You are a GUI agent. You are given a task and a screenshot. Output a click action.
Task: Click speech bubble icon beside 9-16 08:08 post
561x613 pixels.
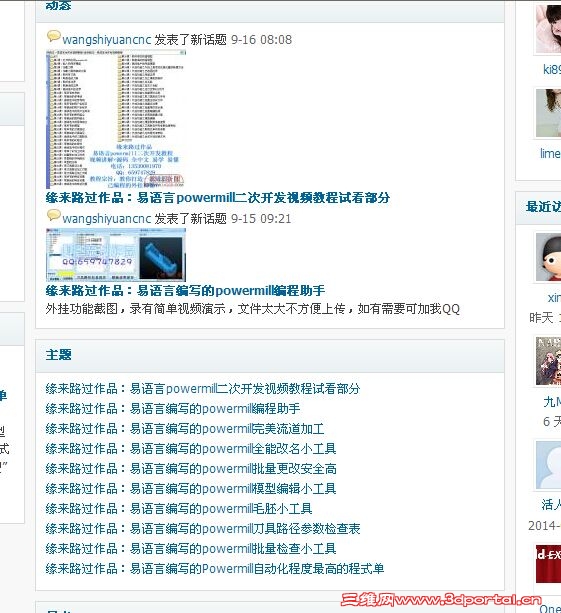tap(54, 36)
